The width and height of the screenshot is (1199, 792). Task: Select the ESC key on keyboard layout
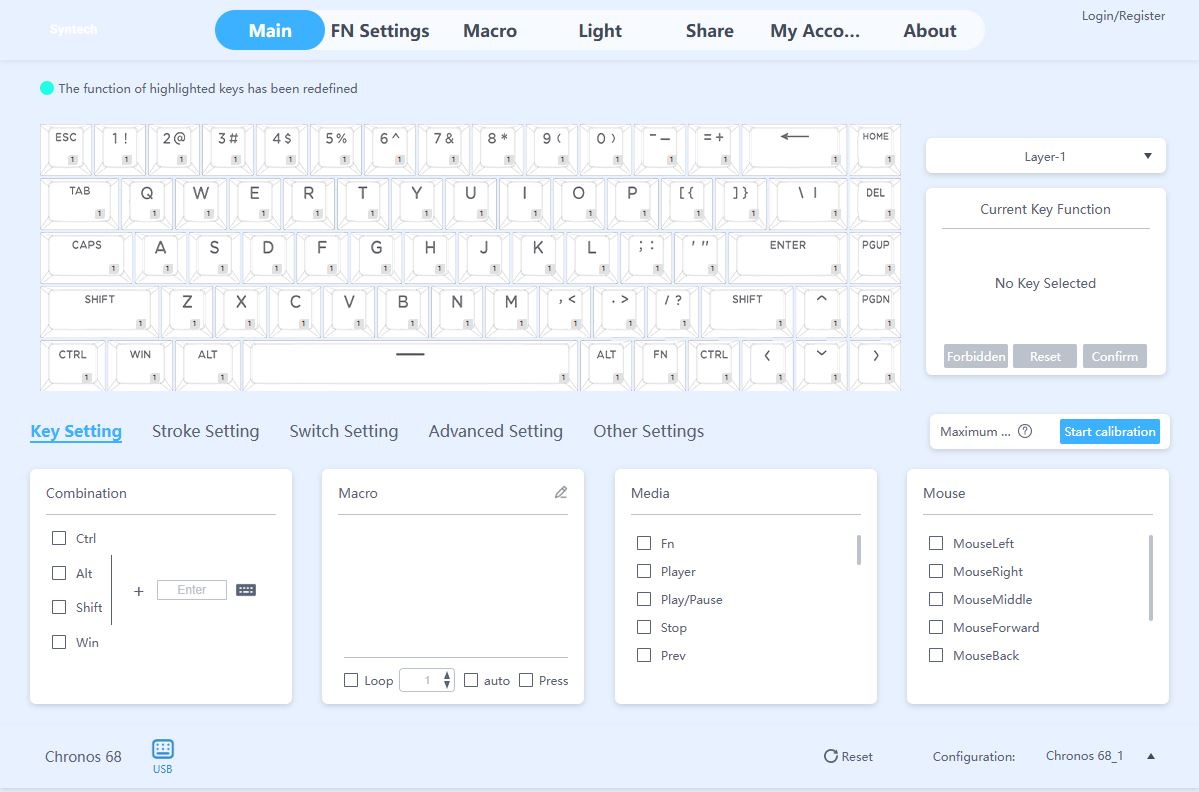[66, 146]
